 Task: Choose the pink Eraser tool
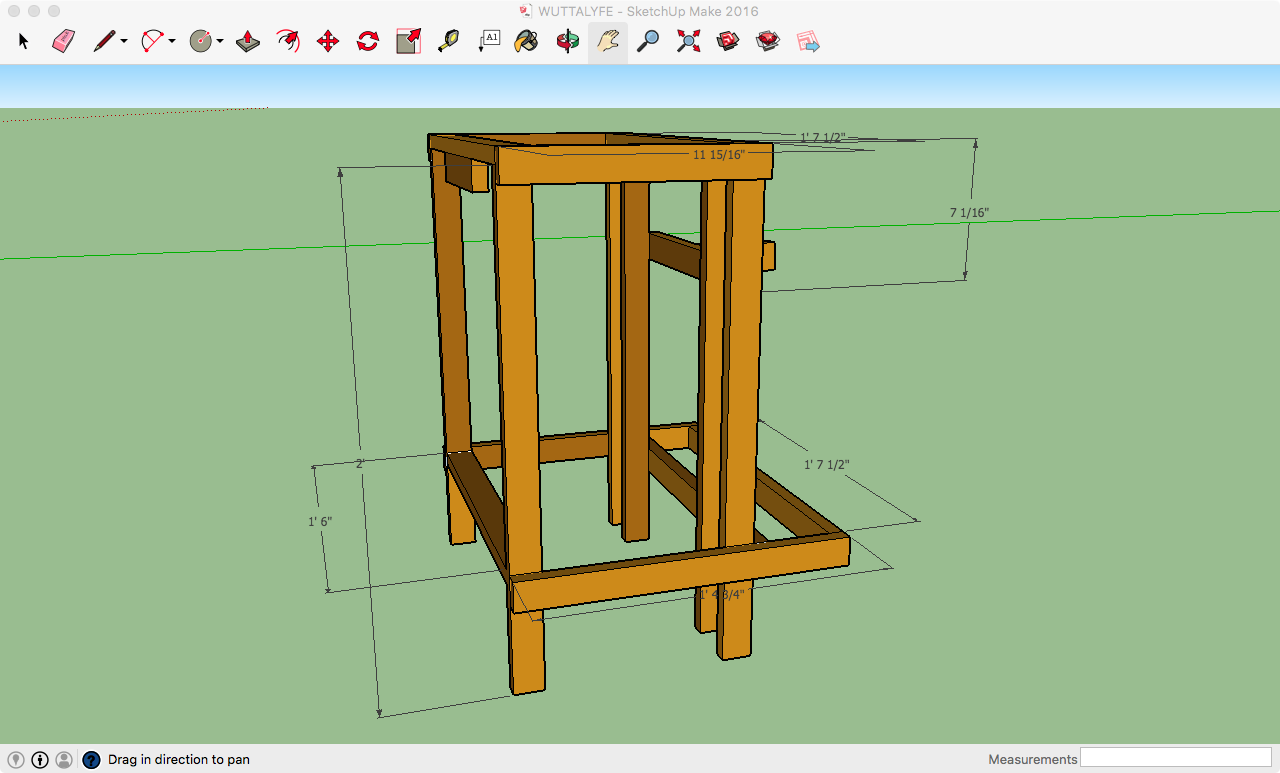(x=63, y=41)
